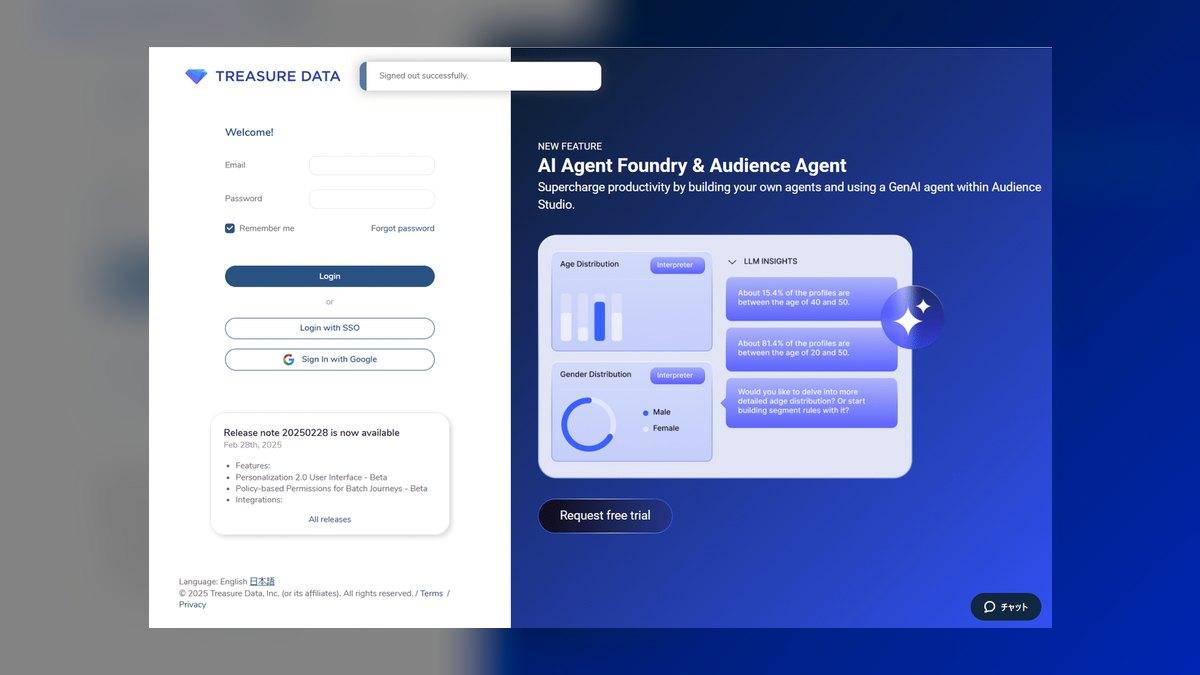Open the Terms link
This screenshot has height=675, width=1200.
(431, 594)
